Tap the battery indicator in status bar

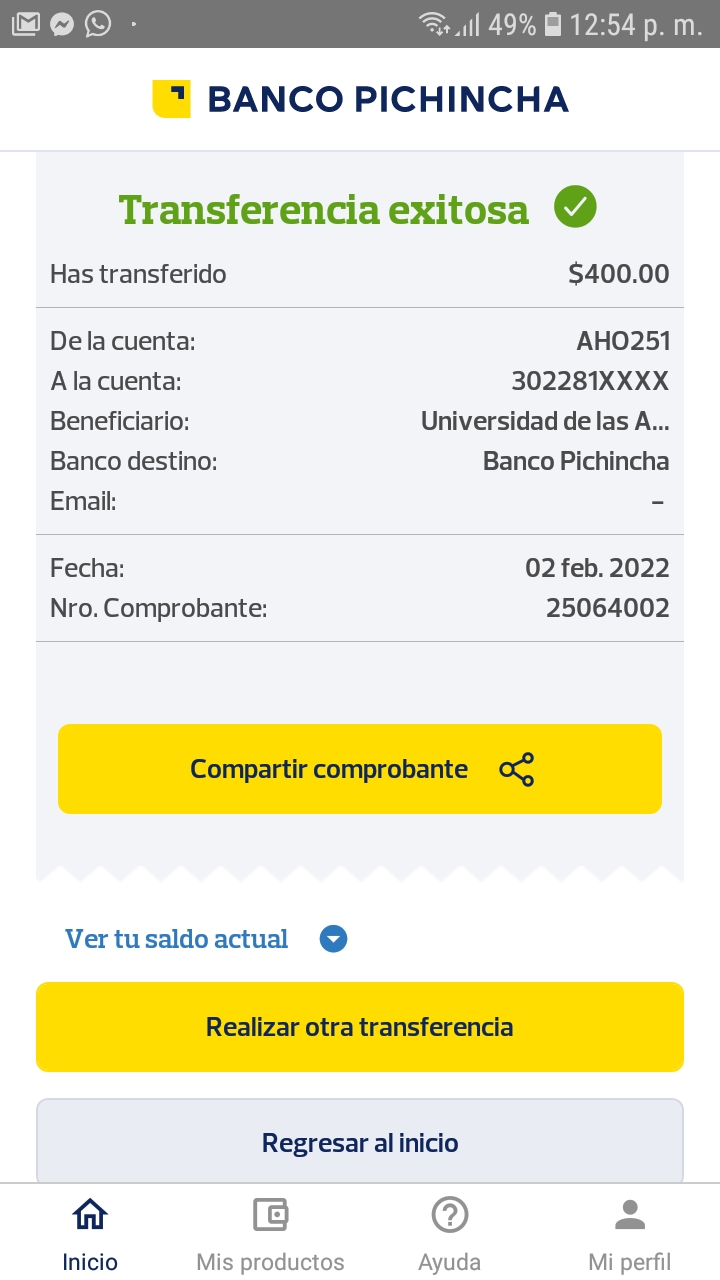pos(553,24)
